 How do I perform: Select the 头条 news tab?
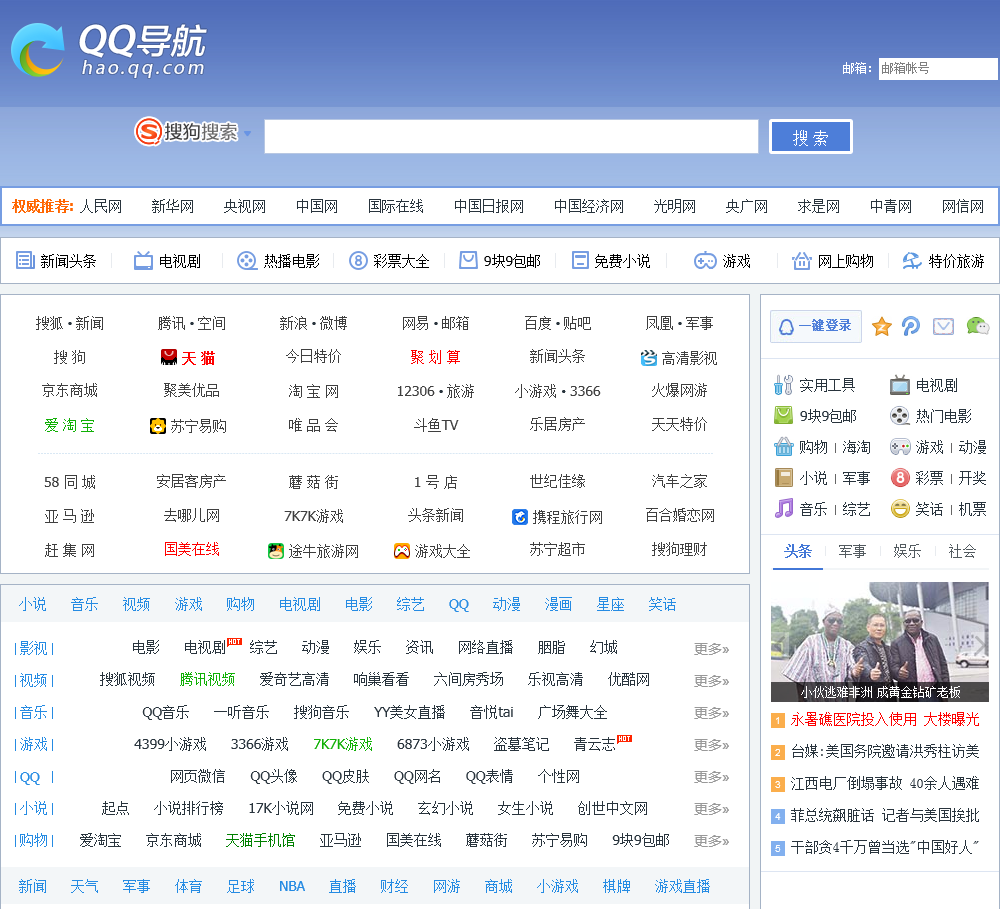(798, 551)
